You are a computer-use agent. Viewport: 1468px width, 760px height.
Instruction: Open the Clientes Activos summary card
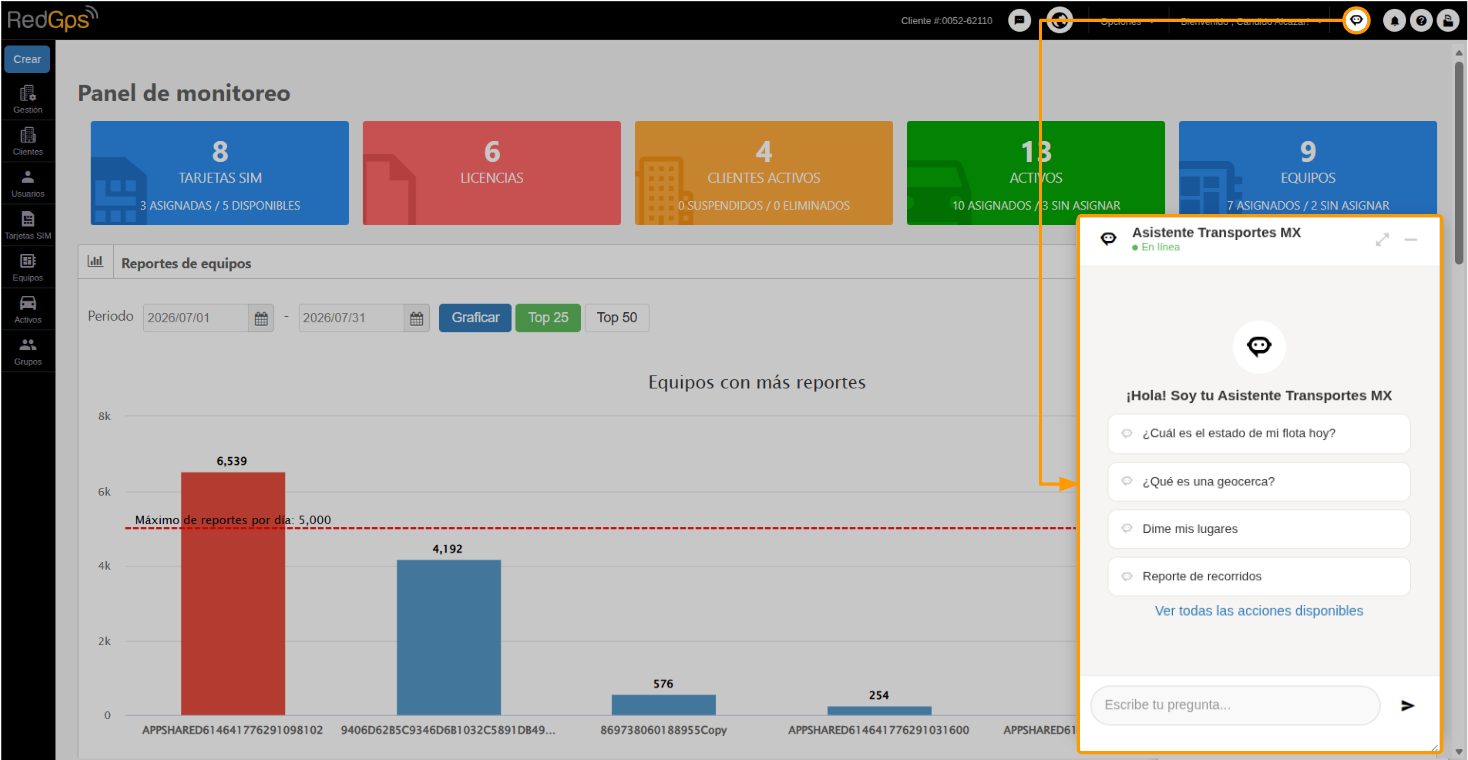(764, 173)
